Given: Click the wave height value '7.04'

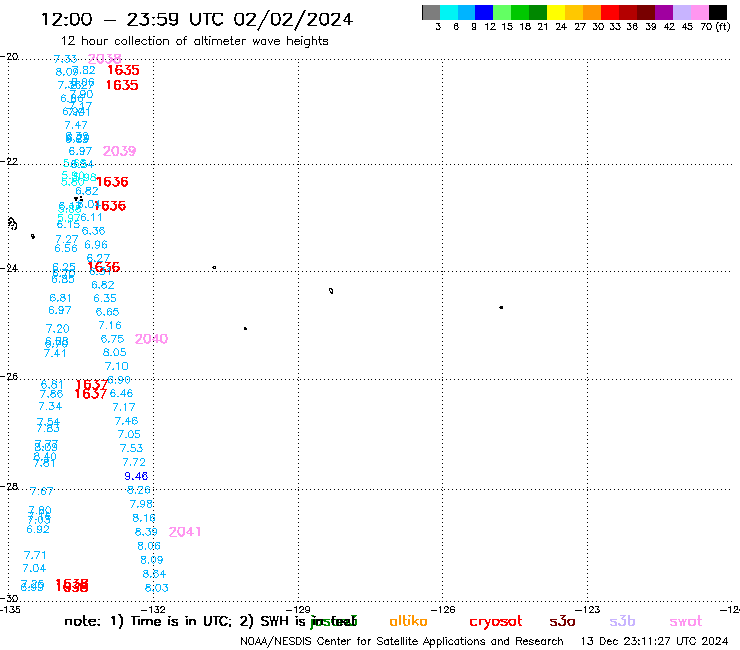Looking at the screenshot, I should click(34, 568).
